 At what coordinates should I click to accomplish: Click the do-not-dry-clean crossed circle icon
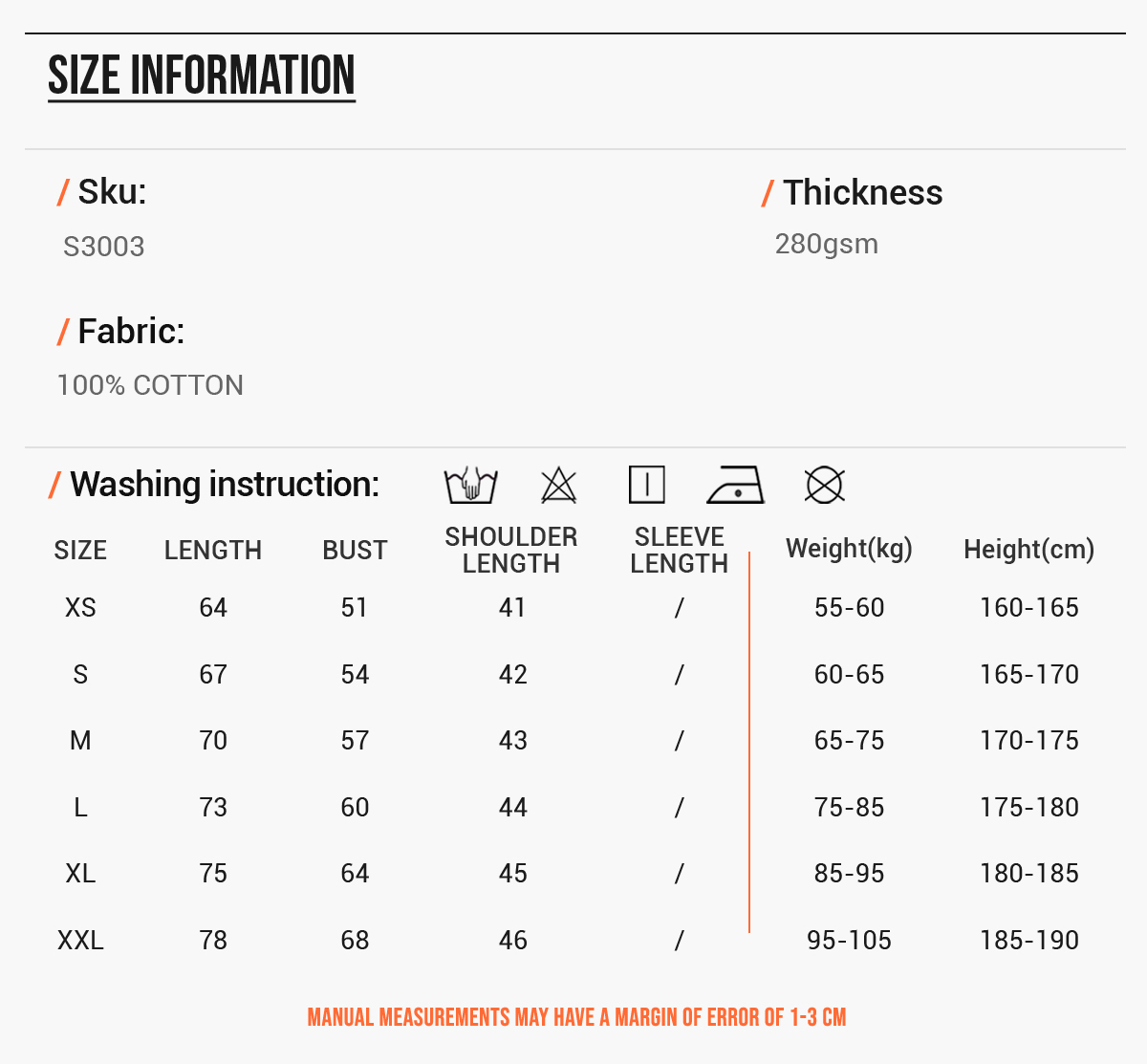824,485
